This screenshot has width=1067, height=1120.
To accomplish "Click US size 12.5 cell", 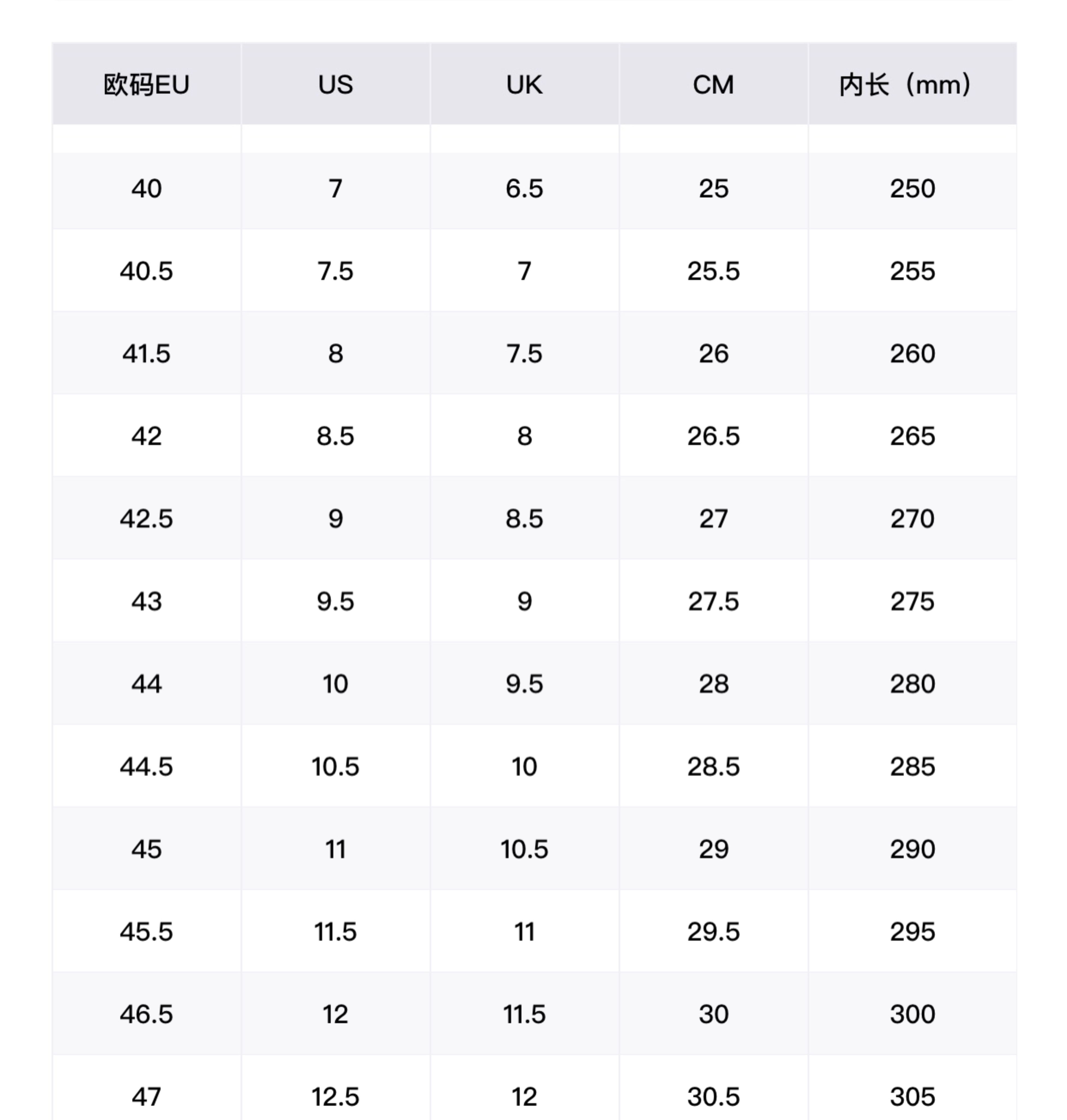I will [335, 1096].
